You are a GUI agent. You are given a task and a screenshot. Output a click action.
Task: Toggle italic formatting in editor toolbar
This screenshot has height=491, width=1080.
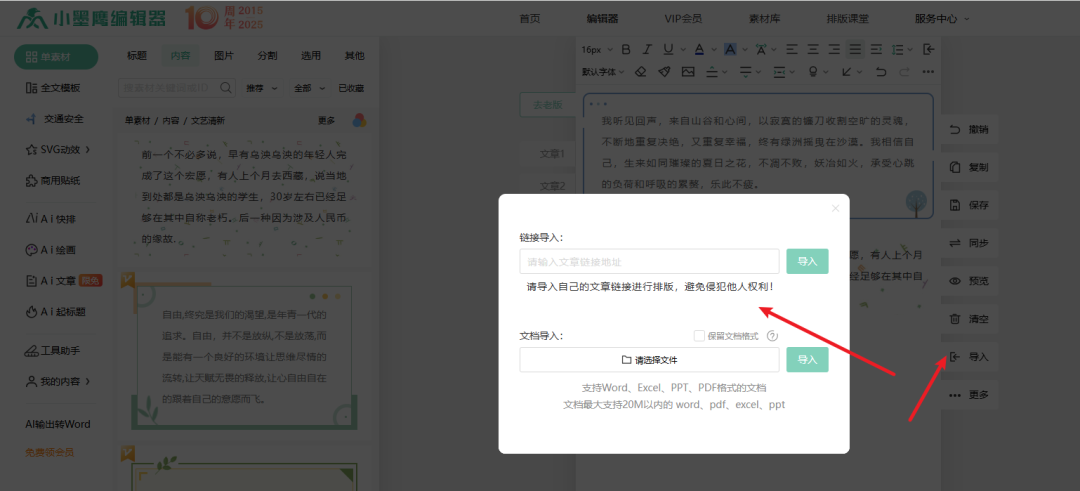(x=647, y=50)
